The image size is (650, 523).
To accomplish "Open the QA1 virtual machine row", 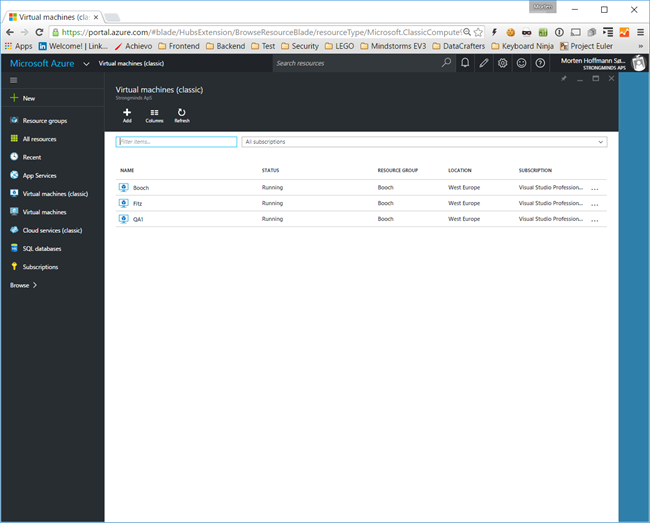I will (361, 219).
